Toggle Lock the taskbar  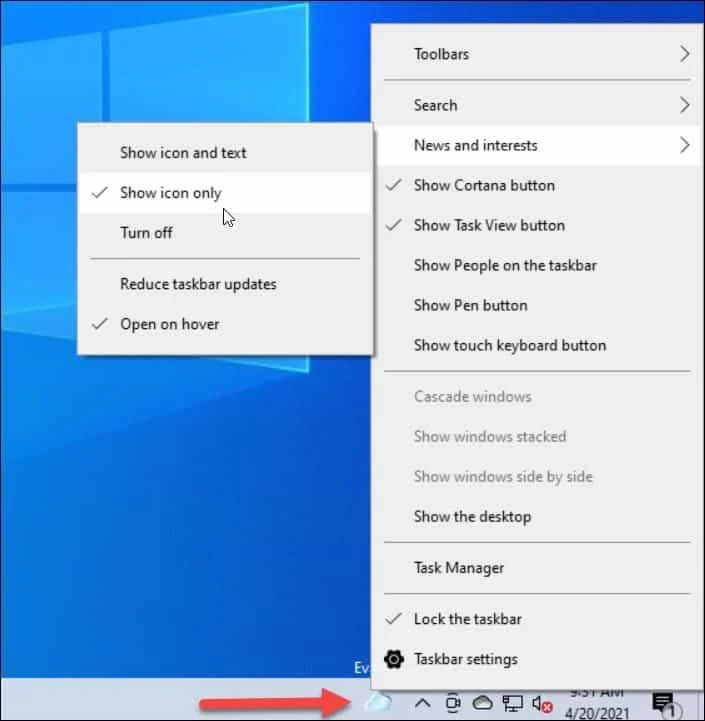537,619
